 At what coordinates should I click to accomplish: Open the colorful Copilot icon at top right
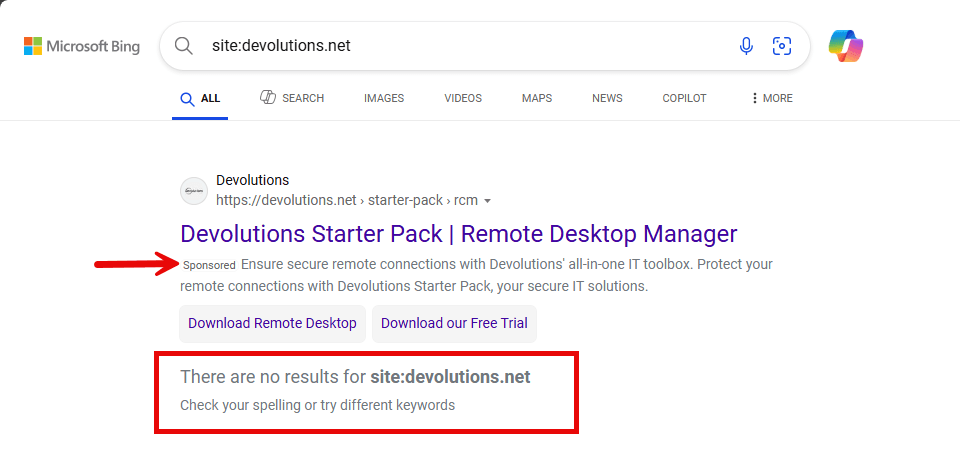point(845,46)
